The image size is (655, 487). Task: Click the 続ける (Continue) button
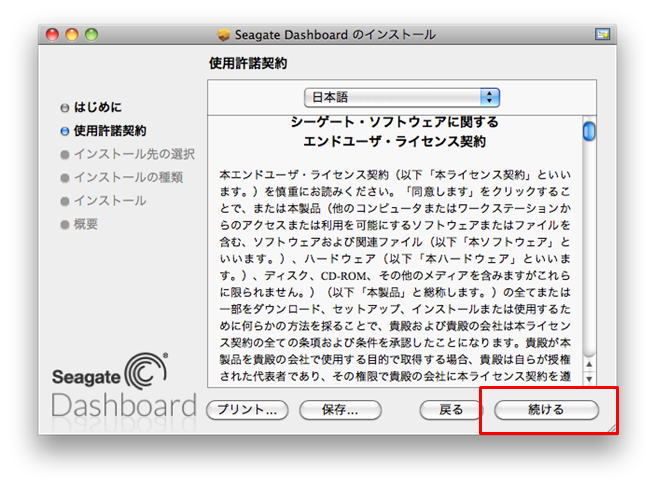546,410
